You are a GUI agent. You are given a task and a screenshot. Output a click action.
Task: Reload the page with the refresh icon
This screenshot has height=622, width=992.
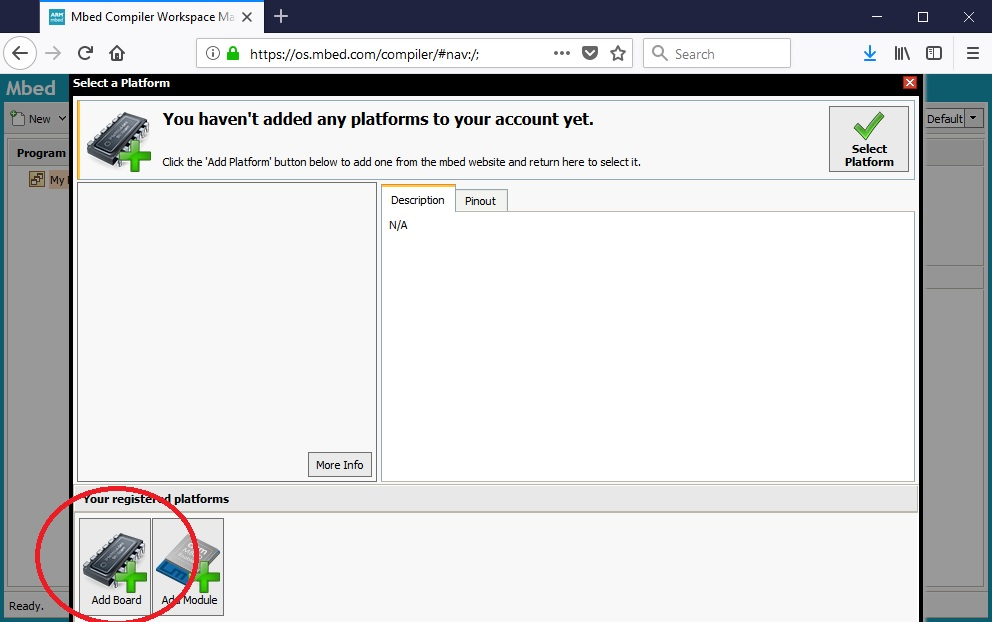(86, 53)
